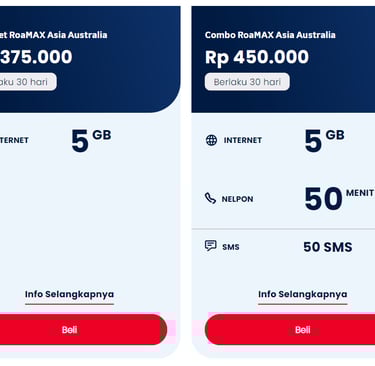This screenshot has width=375, height=366.
Task: Buy the Combo RoaMAX Asia Australia package
Action: point(290,330)
